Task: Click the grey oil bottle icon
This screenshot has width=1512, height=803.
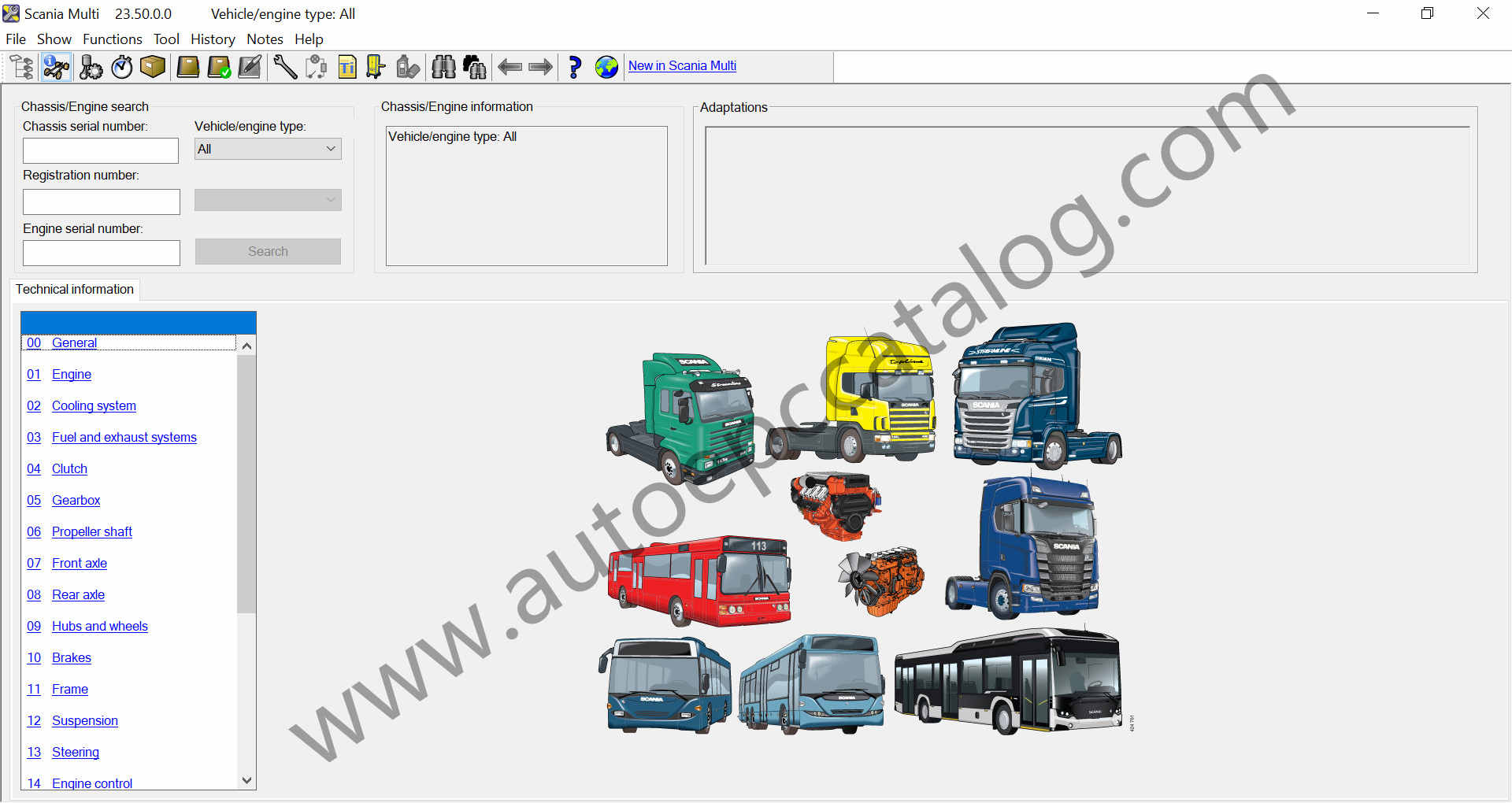Action: pyautogui.click(x=407, y=67)
